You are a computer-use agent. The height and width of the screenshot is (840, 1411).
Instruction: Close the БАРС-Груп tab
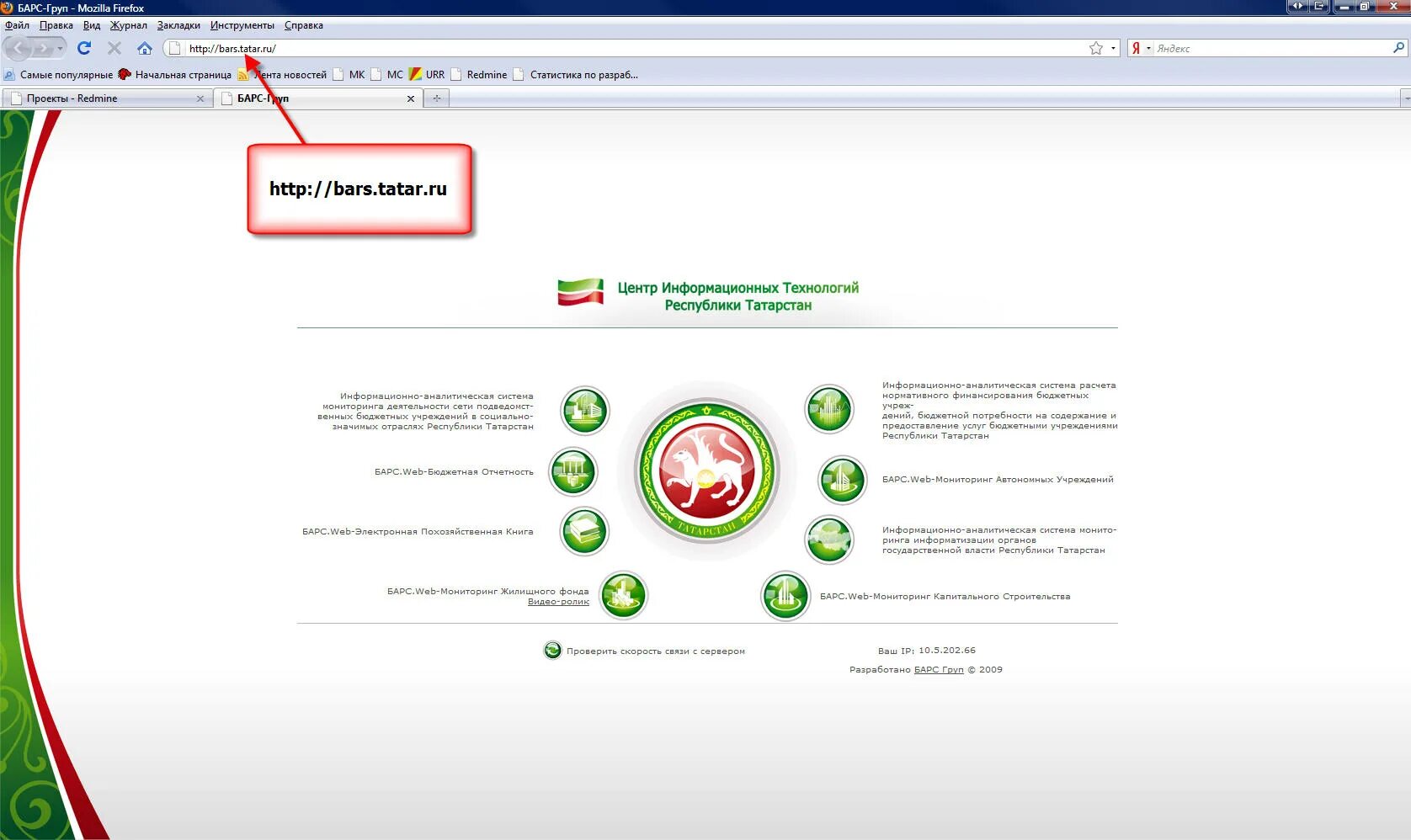(411, 98)
